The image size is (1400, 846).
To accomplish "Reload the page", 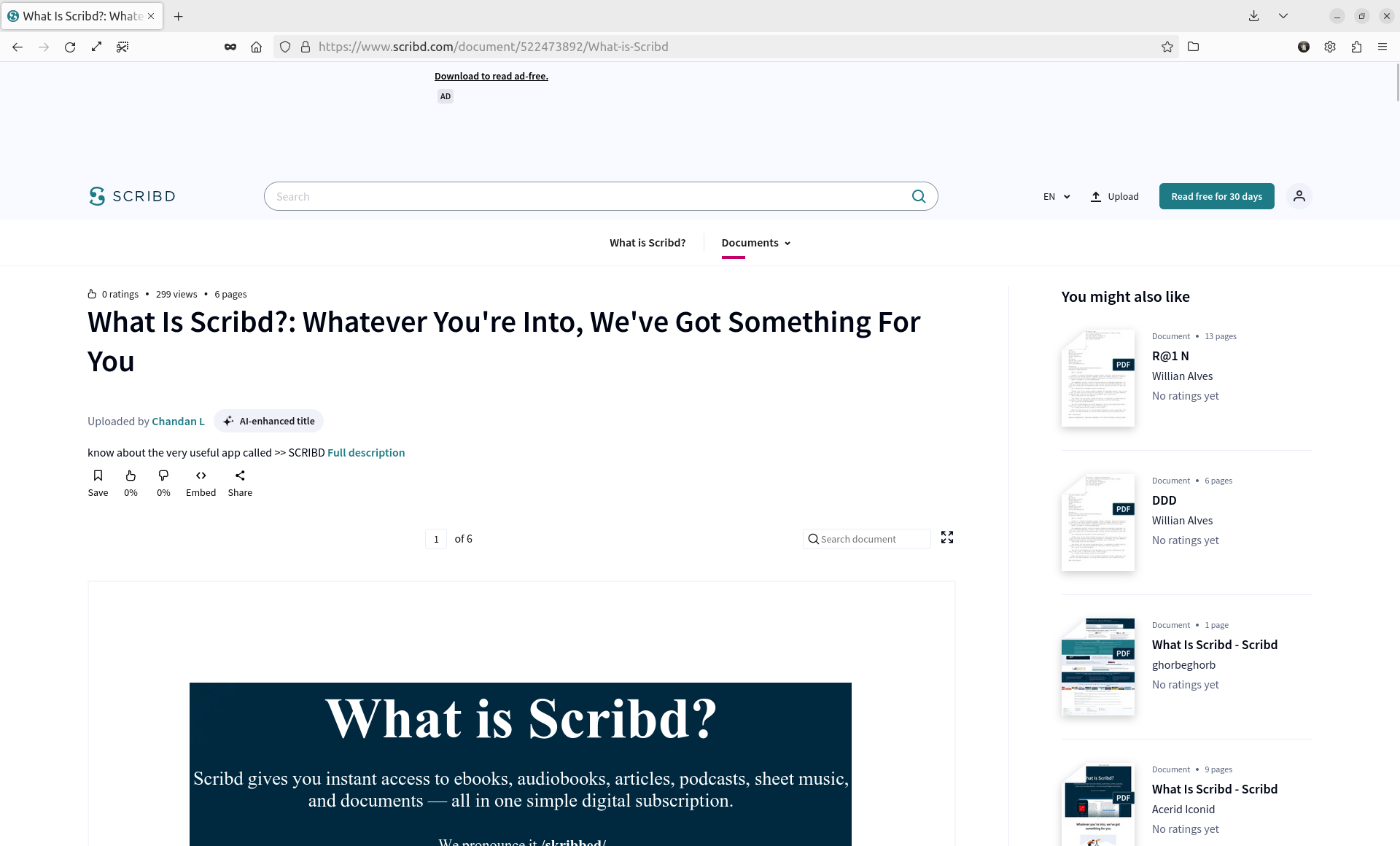I will (70, 47).
